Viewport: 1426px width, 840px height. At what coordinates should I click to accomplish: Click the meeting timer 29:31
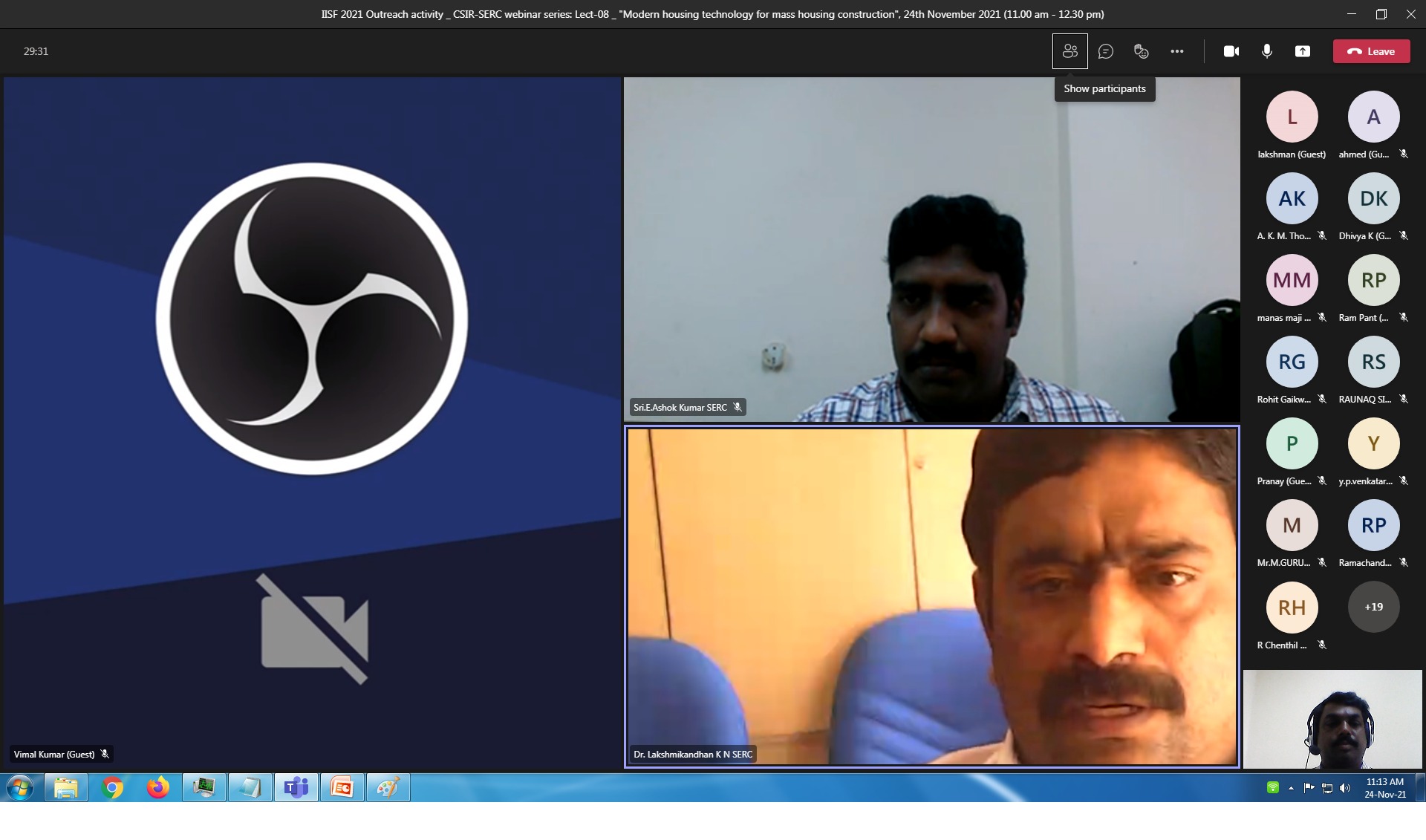(x=36, y=51)
